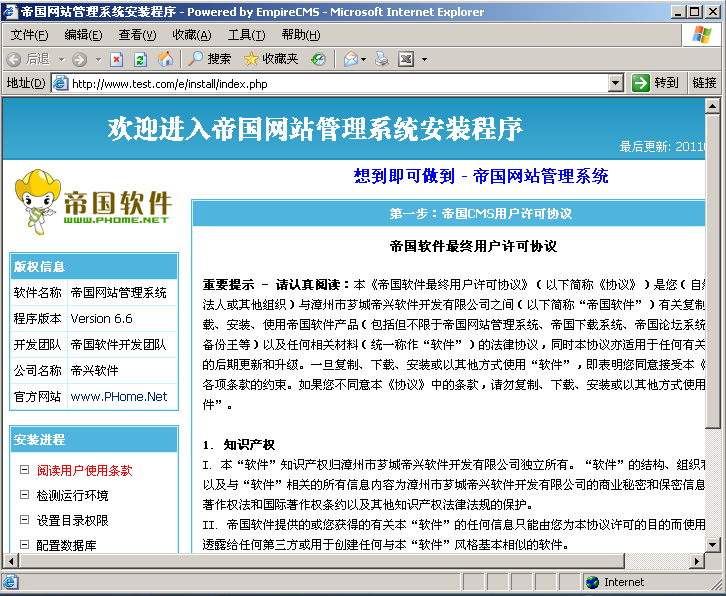Open Favorites (收藏夹) star button

pyautogui.click(x=271, y=59)
